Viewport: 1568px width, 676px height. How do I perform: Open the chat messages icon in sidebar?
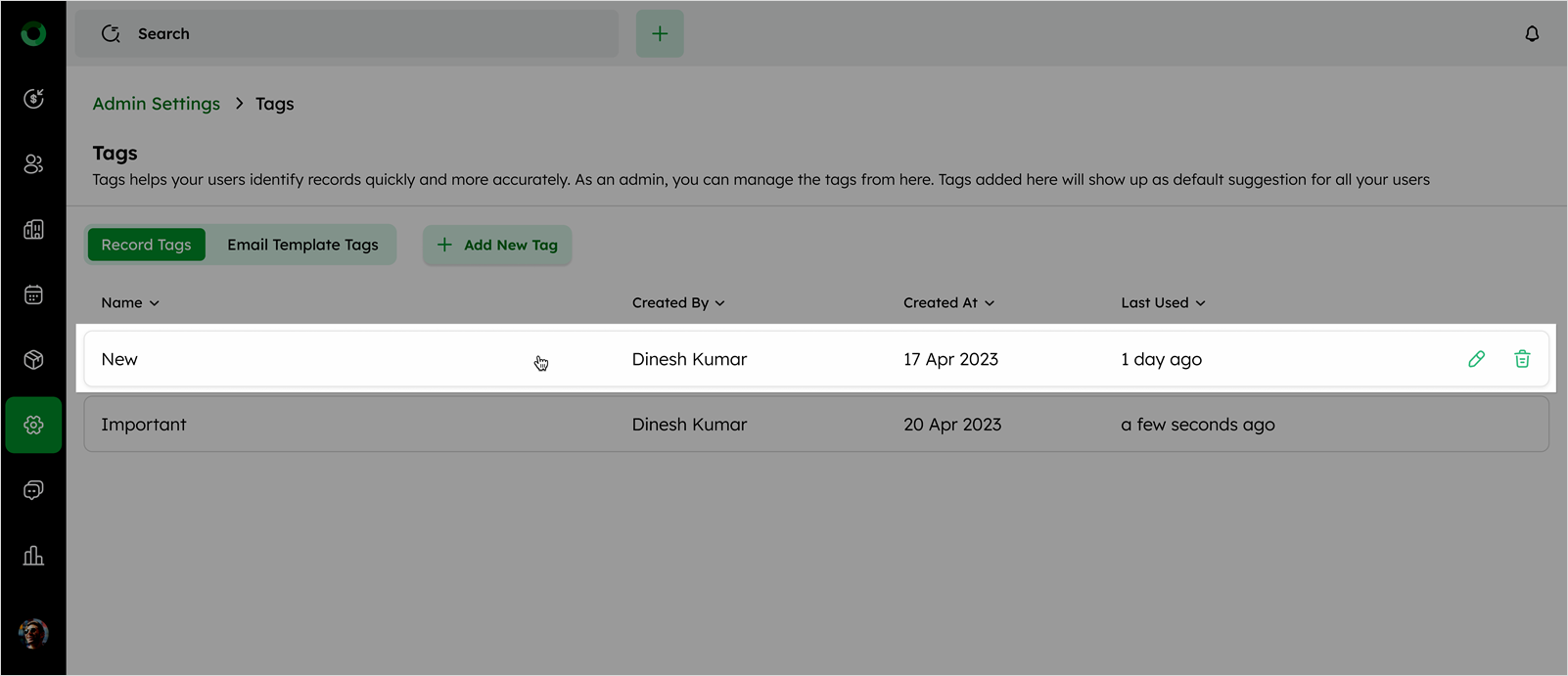[33, 490]
